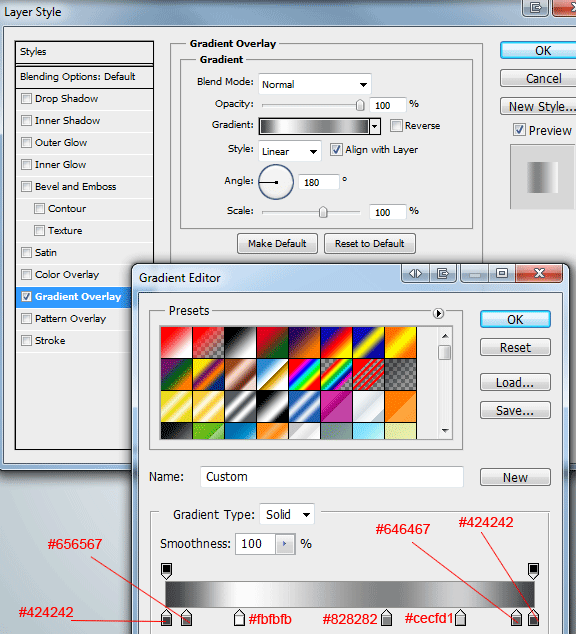Select the #fbfbfb color stop
This screenshot has height=634, width=576.
[239, 618]
